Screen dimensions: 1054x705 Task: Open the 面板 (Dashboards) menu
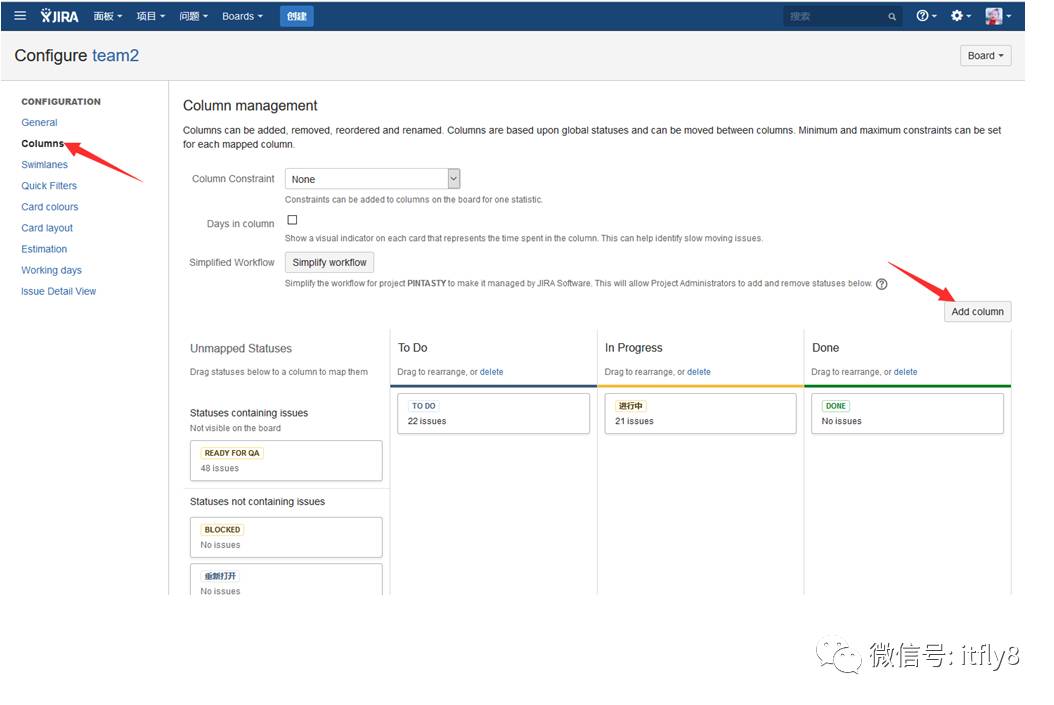(x=108, y=16)
